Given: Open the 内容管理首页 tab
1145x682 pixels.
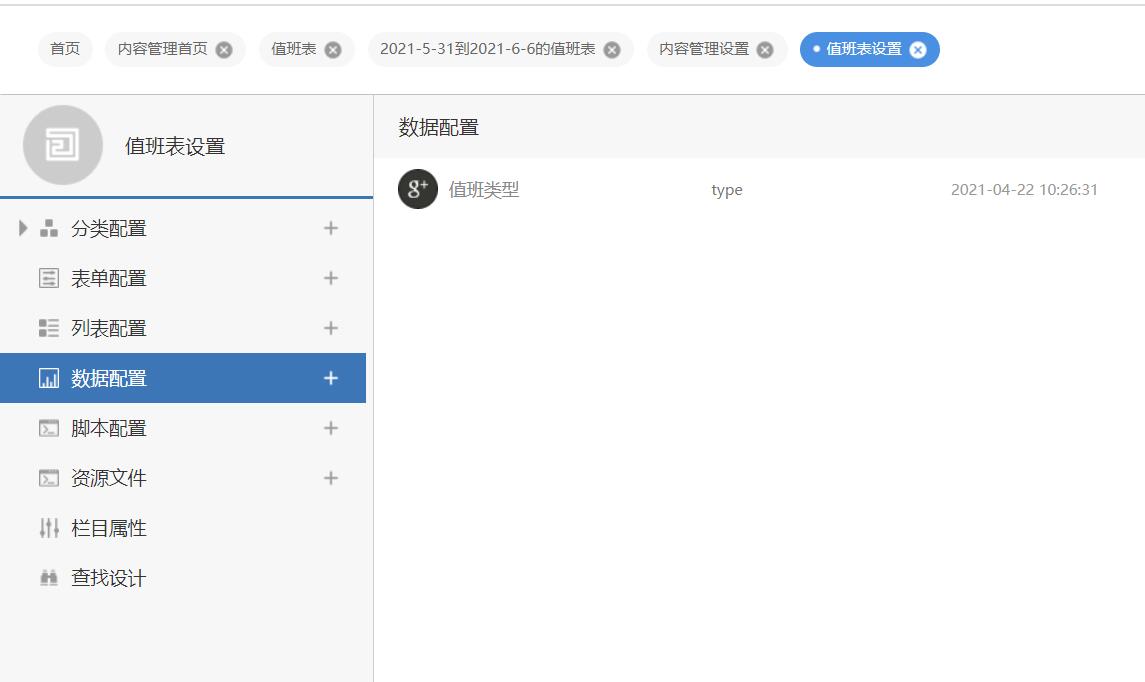Looking at the screenshot, I should point(162,49).
